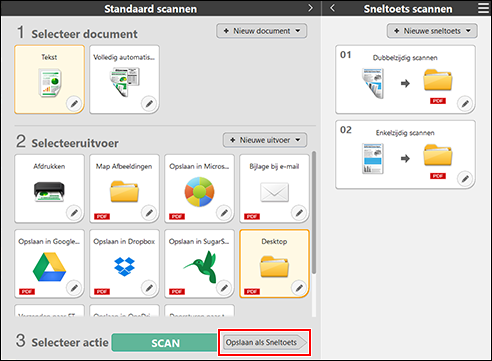Collapse left arrow beside Sneltoets scannen

coord(332,8)
